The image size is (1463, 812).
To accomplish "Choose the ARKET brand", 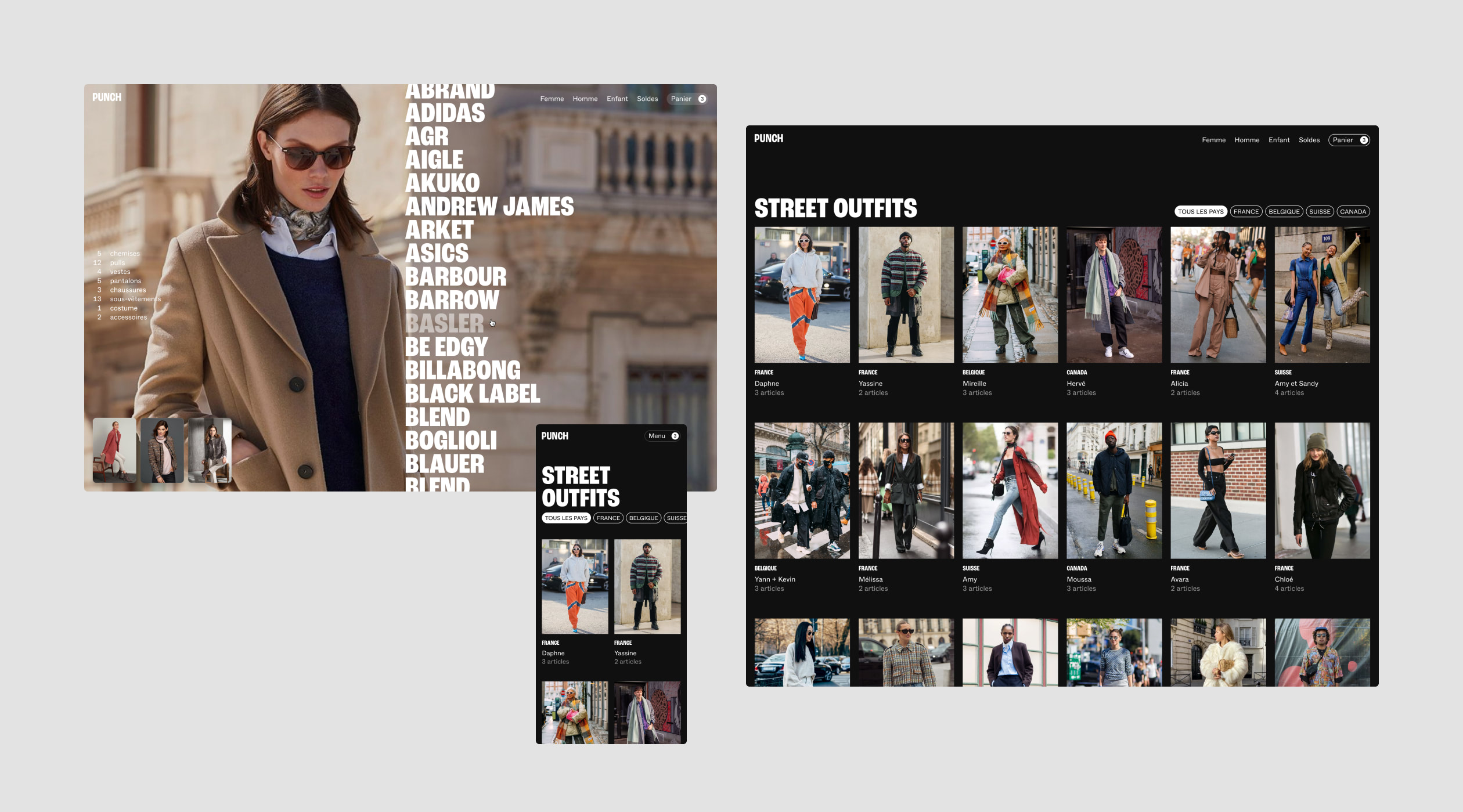I will (439, 230).
